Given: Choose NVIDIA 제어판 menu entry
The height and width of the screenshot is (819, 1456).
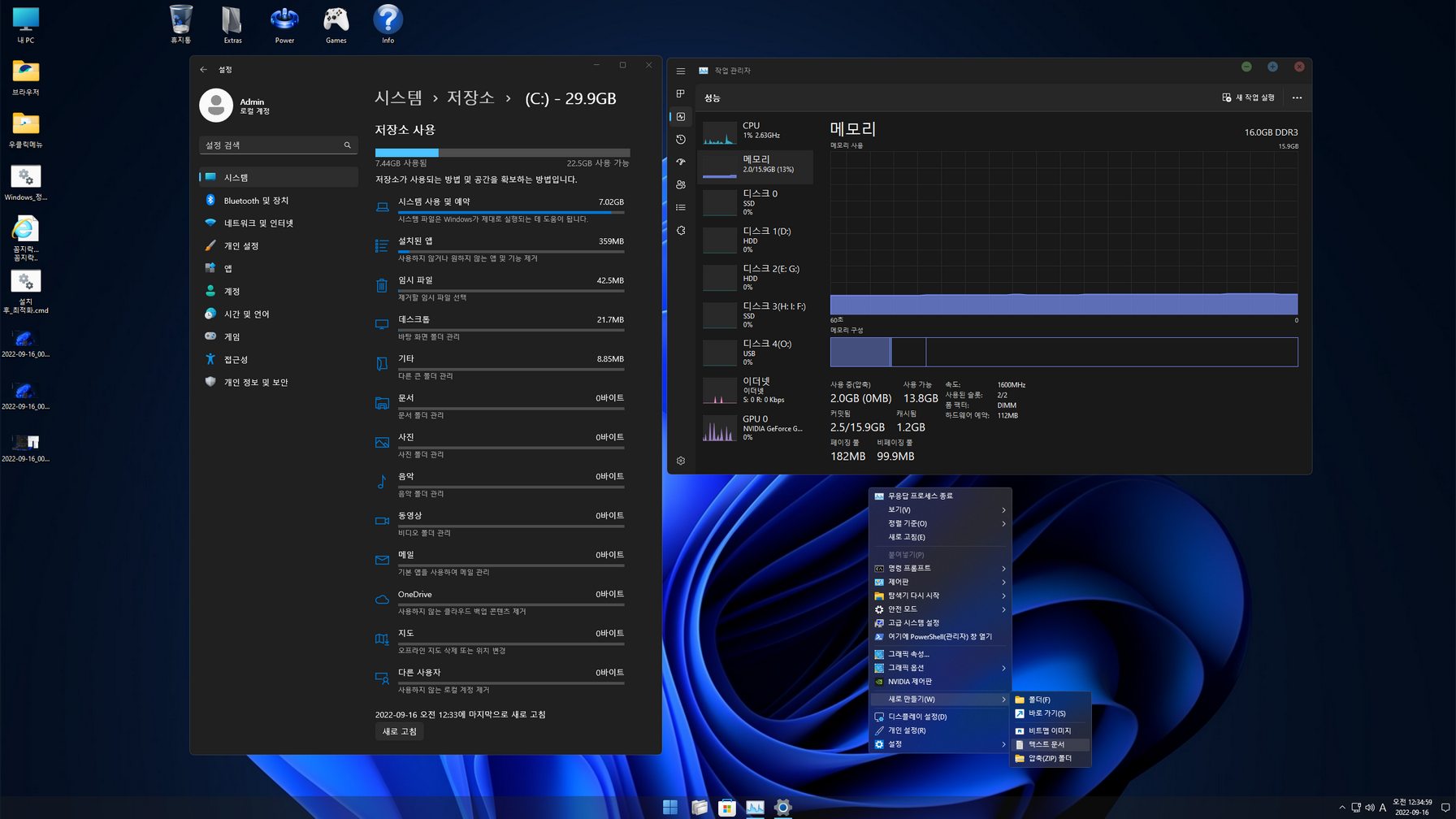Looking at the screenshot, I should click(940, 682).
